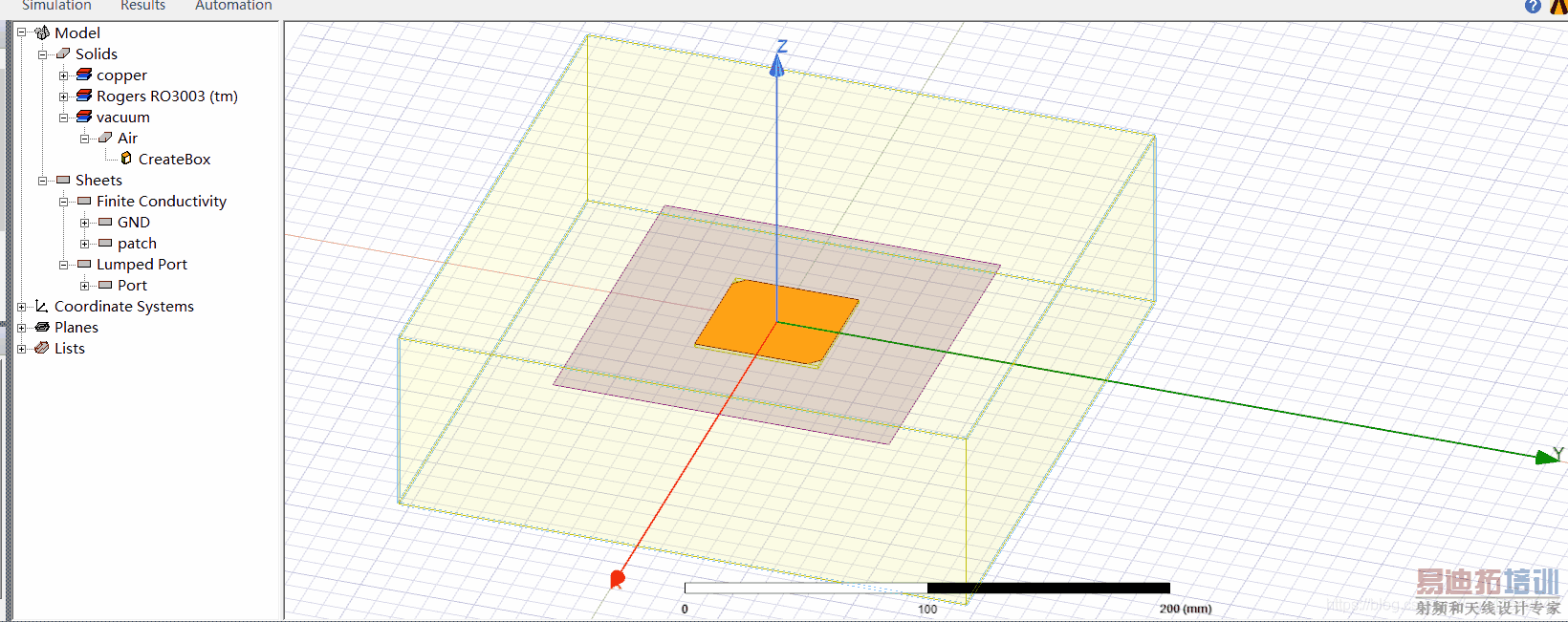Click the blue help question-mark icon
Viewport: 1568px width, 622px height.
click(1533, 6)
